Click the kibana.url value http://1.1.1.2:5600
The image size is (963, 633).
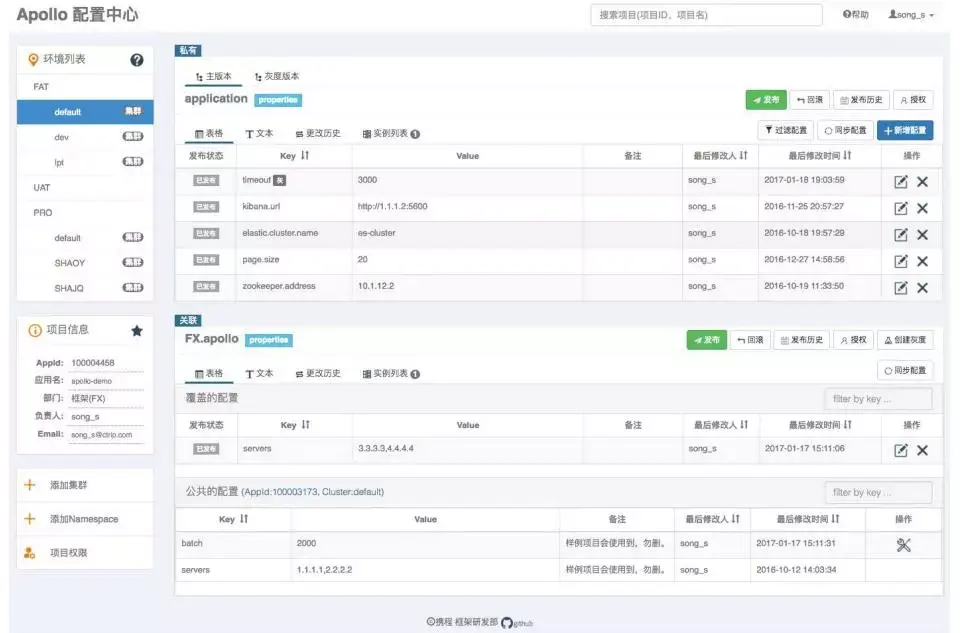coord(392,206)
